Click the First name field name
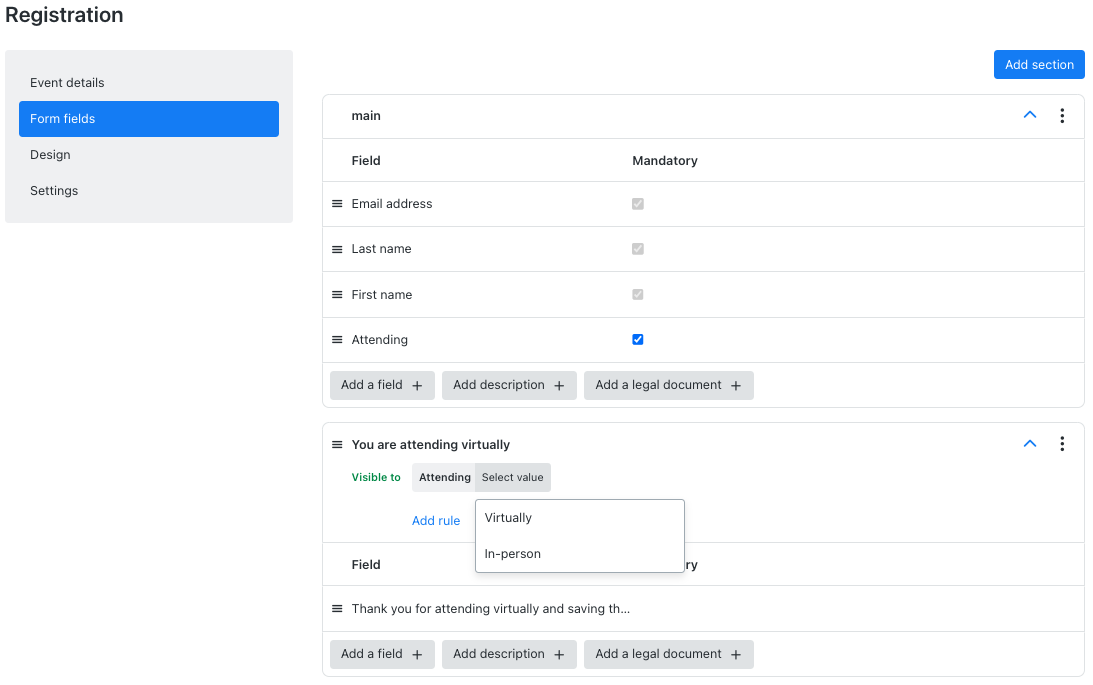The height and width of the screenshot is (685, 1093). coord(381,295)
